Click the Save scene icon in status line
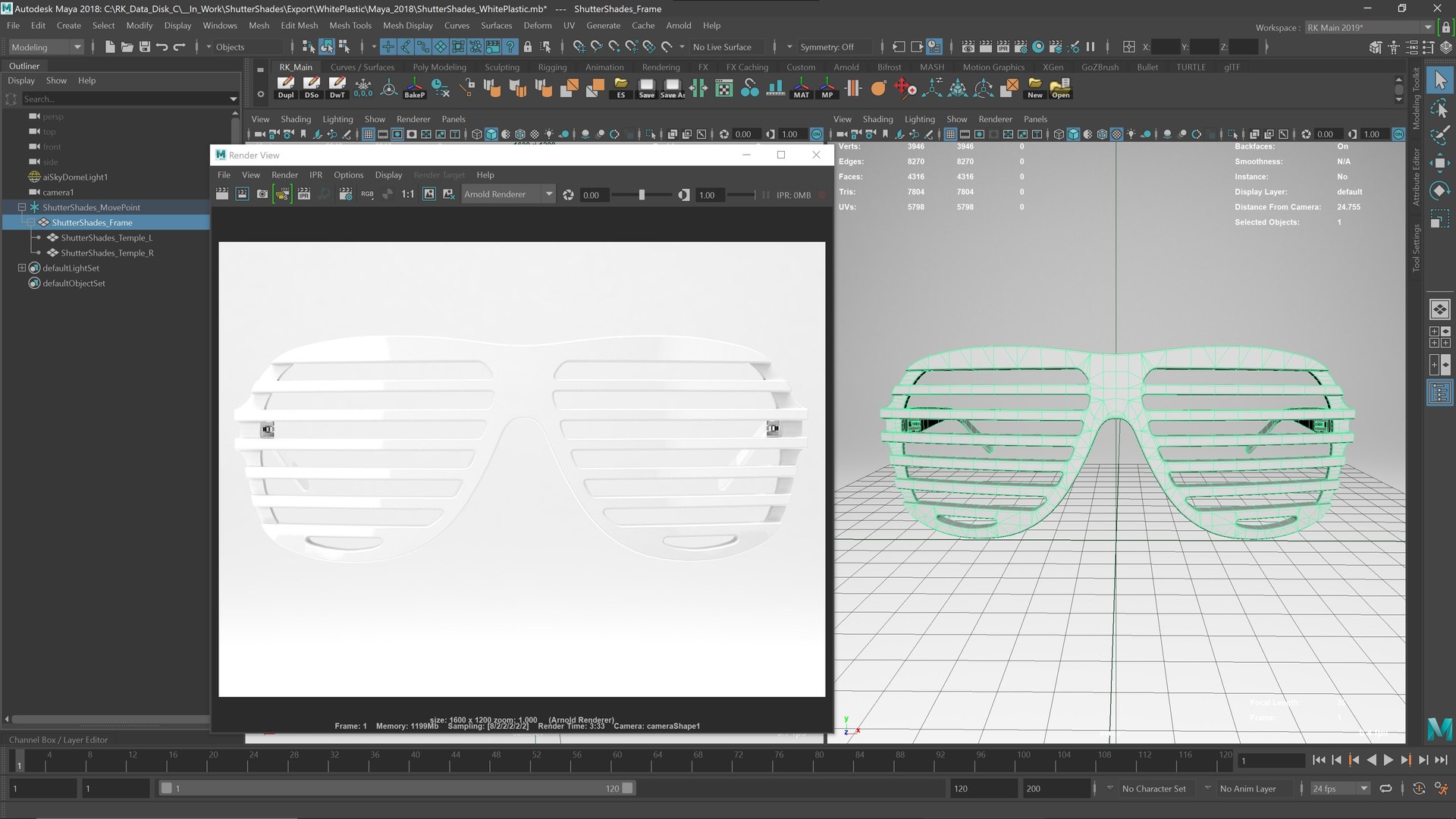Screen dimensions: 1456x819 [x=144, y=47]
